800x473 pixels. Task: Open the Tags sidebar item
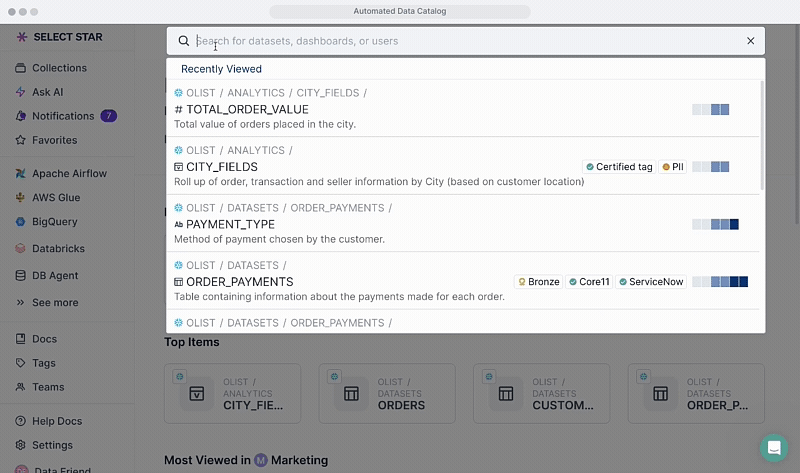coord(43,363)
